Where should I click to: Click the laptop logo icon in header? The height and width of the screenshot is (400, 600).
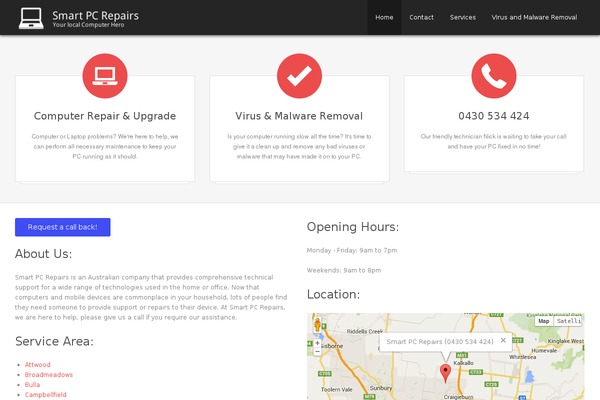tap(31, 18)
